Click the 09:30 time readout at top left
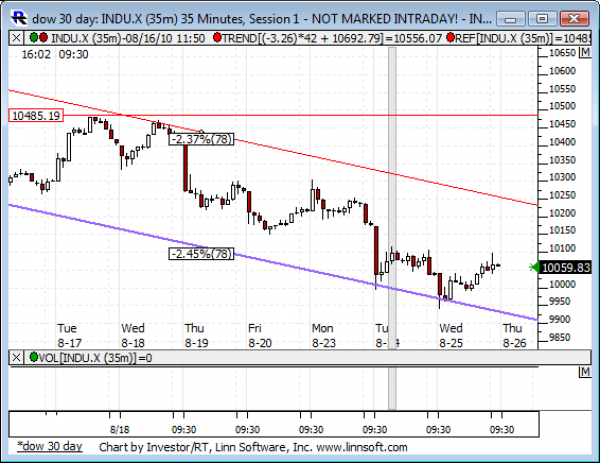The width and height of the screenshot is (600, 463). pyautogui.click(x=73, y=54)
